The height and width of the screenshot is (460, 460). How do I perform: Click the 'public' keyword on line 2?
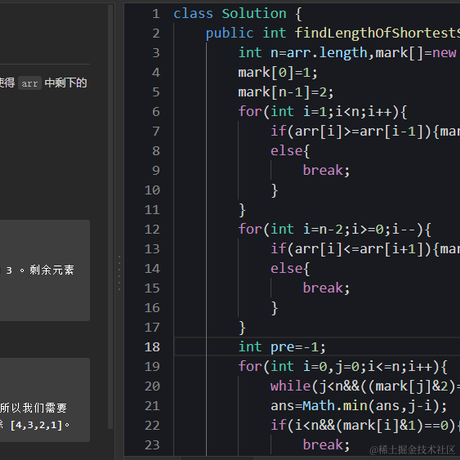[x=229, y=33]
